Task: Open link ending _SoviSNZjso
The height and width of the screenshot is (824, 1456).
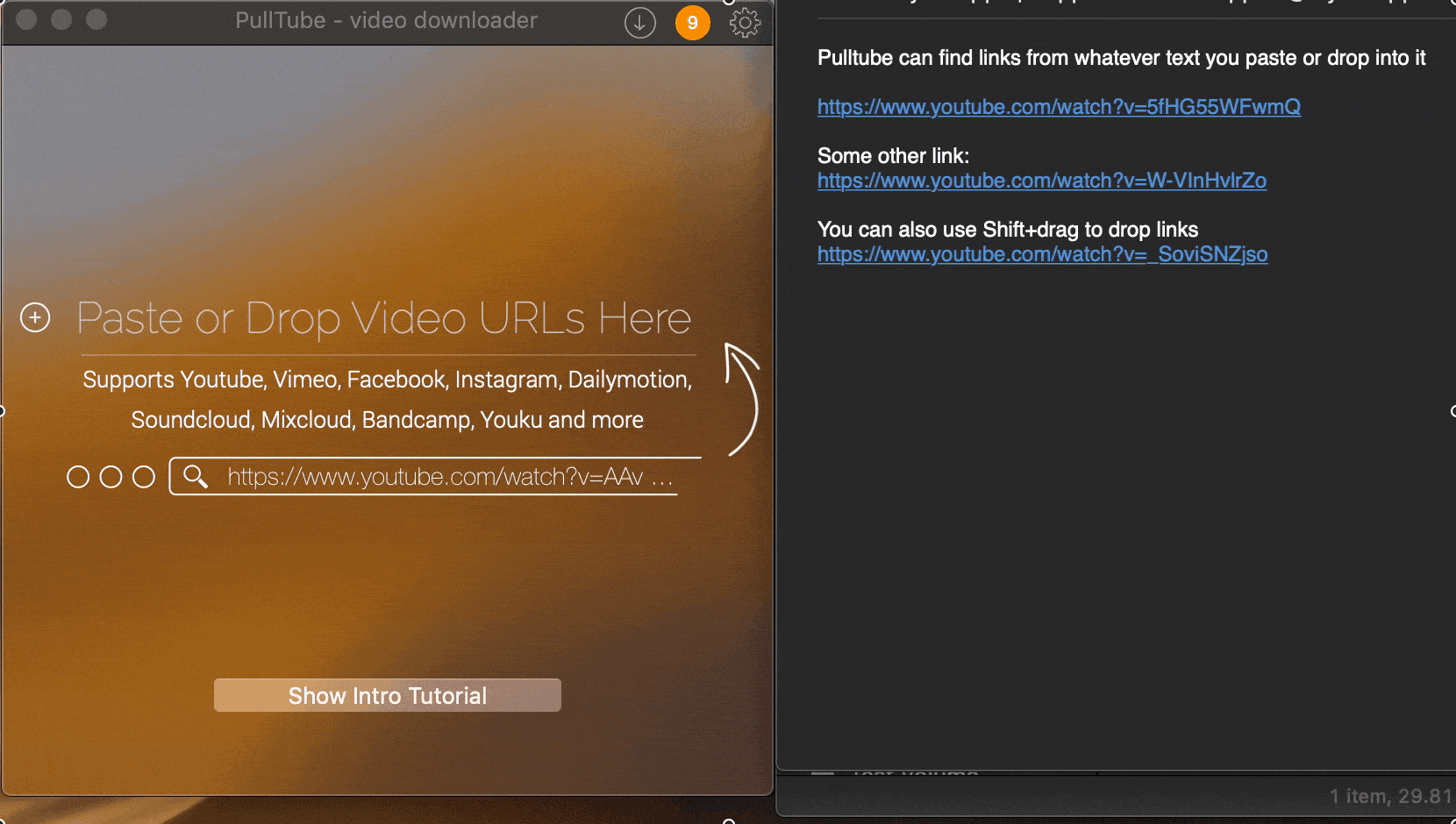Action: [x=1043, y=254]
